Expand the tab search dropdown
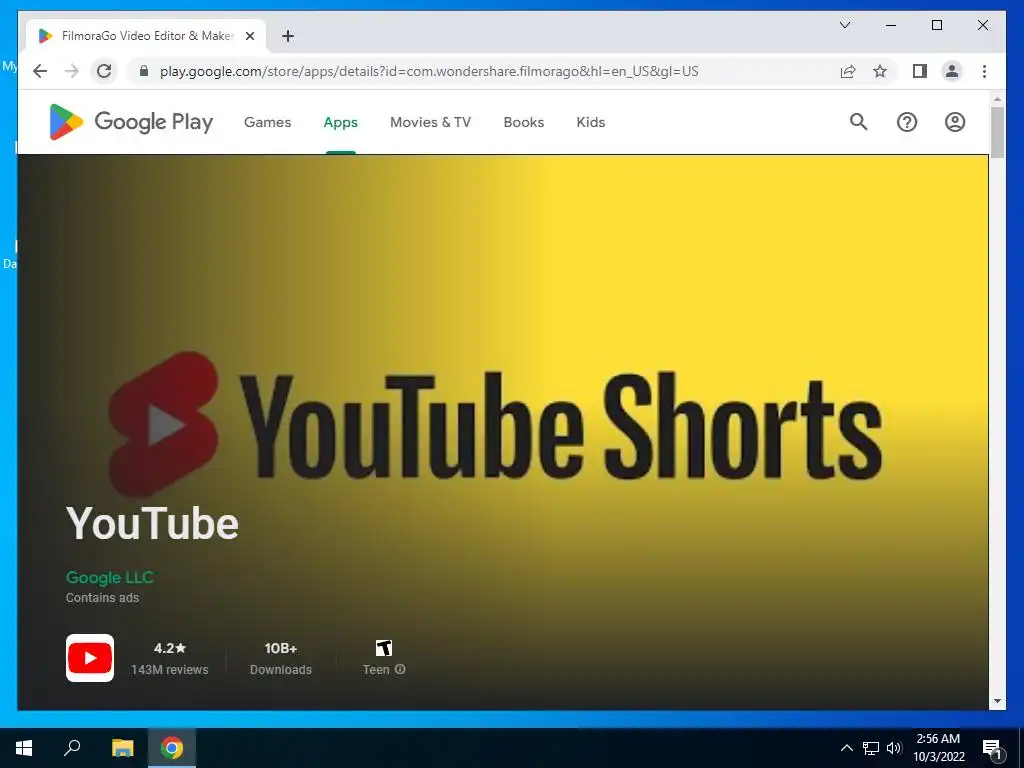The image size is (1024, 768). tap(844, 25)
